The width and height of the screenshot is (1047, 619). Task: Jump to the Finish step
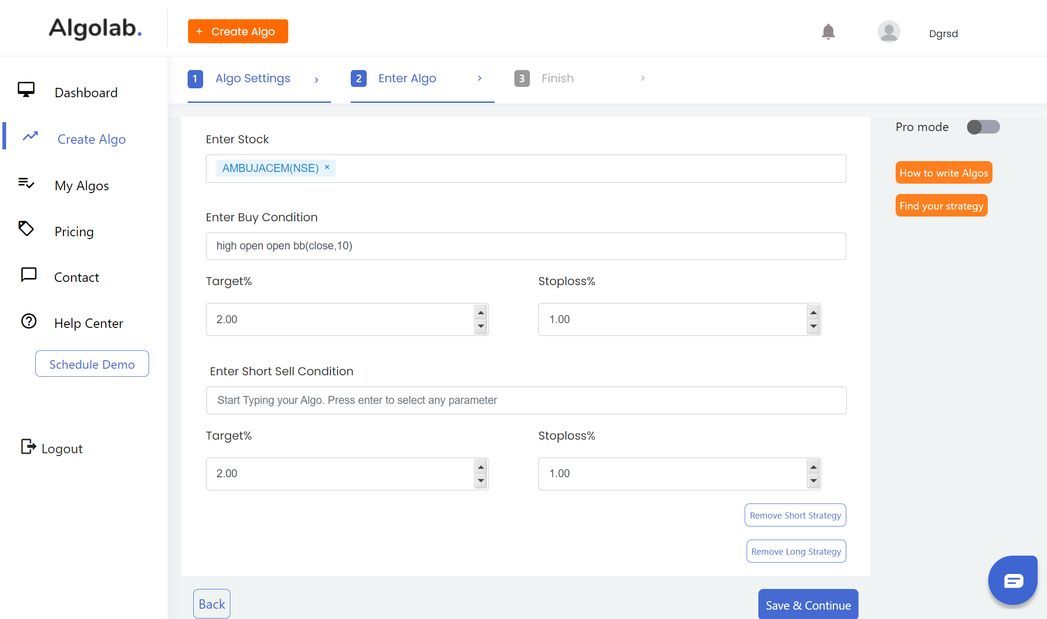[558, 78]
